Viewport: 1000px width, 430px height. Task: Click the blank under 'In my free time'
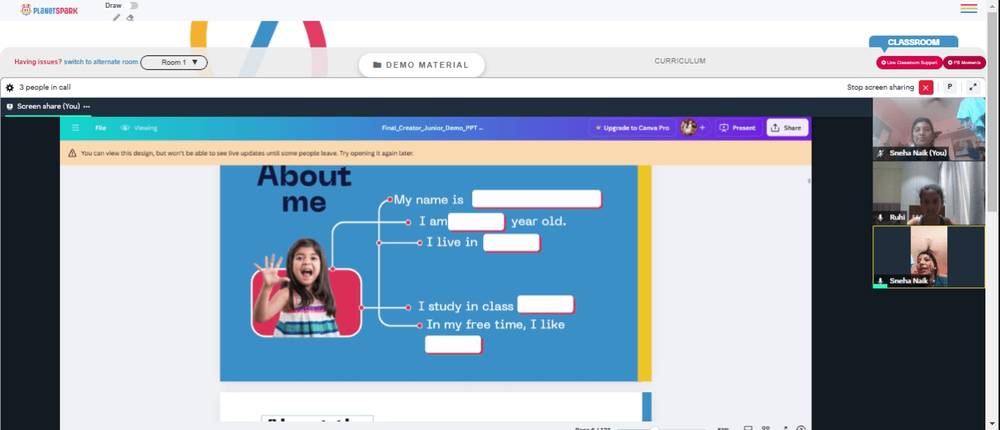[x=453, y=345]
